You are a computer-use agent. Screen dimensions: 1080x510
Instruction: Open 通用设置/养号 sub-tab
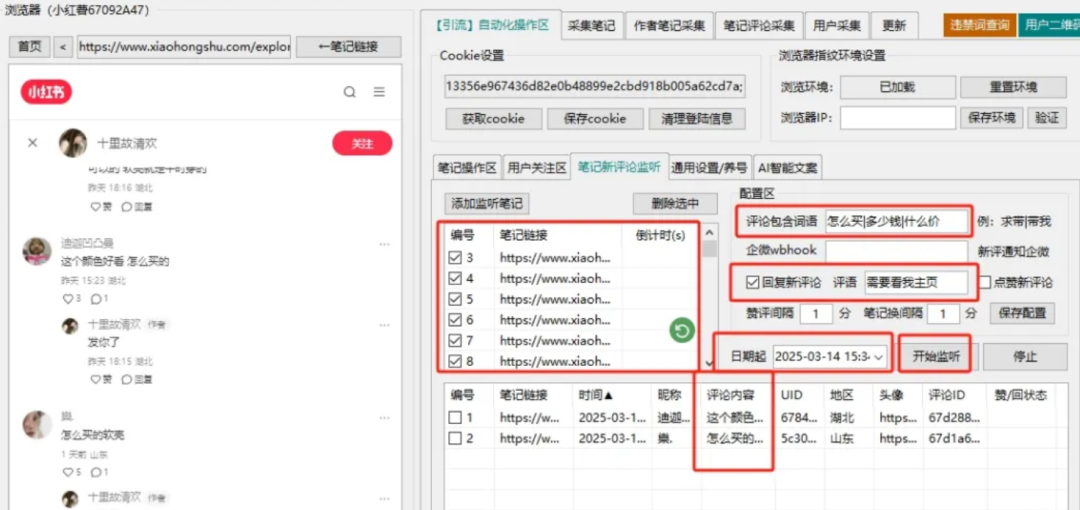point(709,167)
